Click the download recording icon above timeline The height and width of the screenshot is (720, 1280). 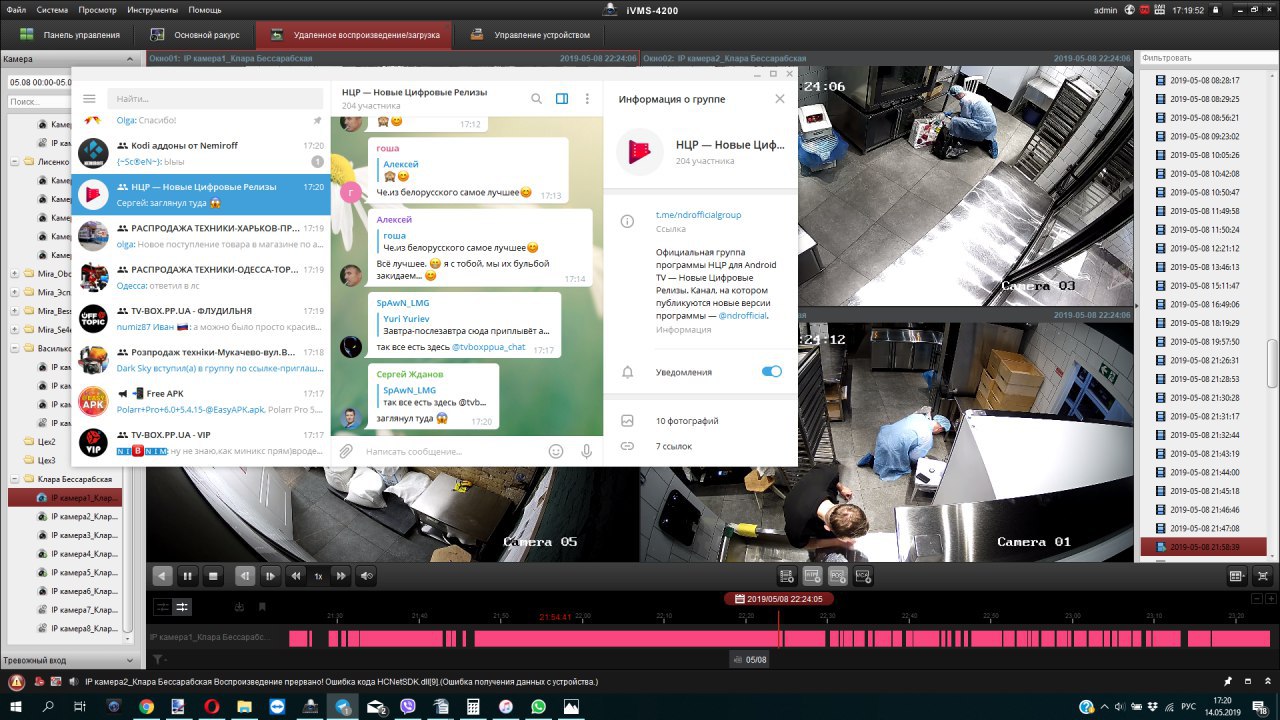[239, 606]
